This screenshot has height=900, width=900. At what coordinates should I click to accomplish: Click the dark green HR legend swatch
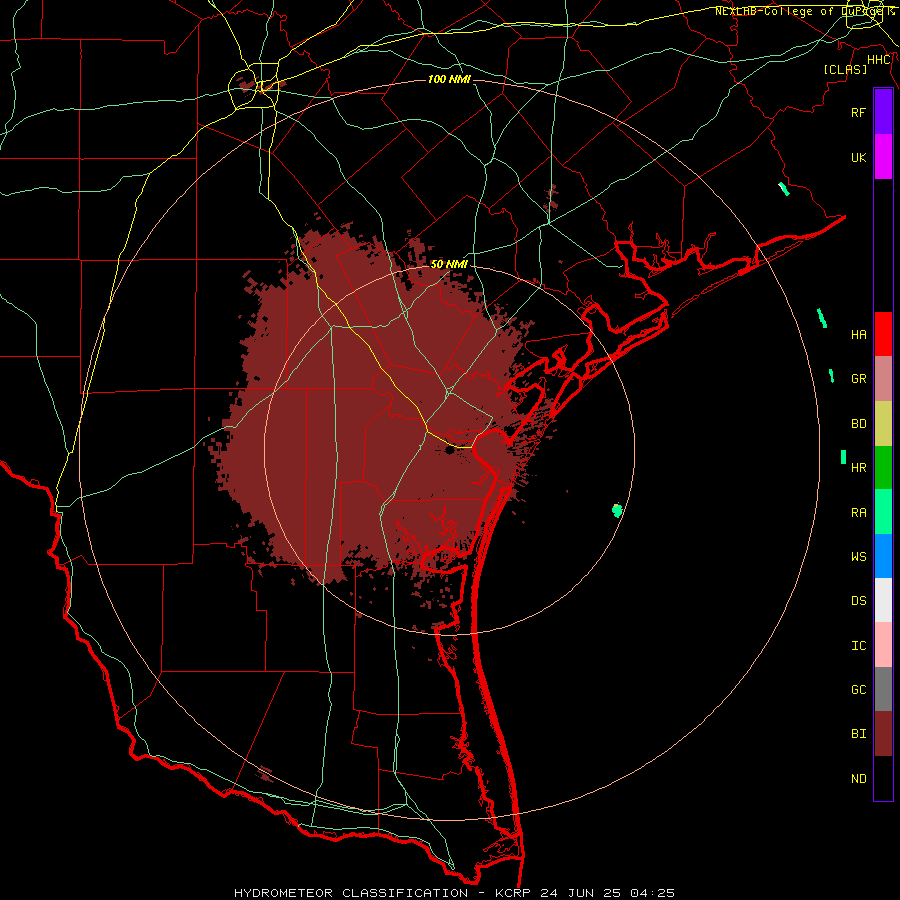coord(883,468)
